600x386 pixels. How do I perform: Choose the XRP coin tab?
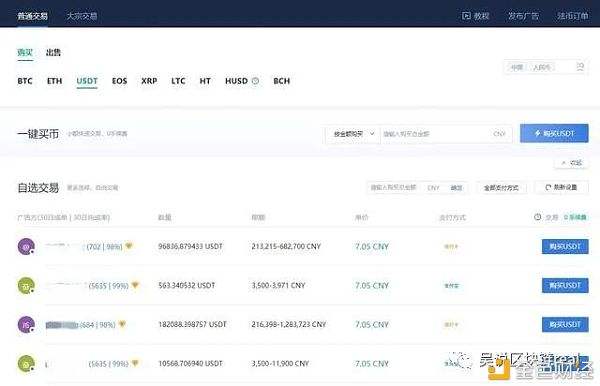point(149,81)
